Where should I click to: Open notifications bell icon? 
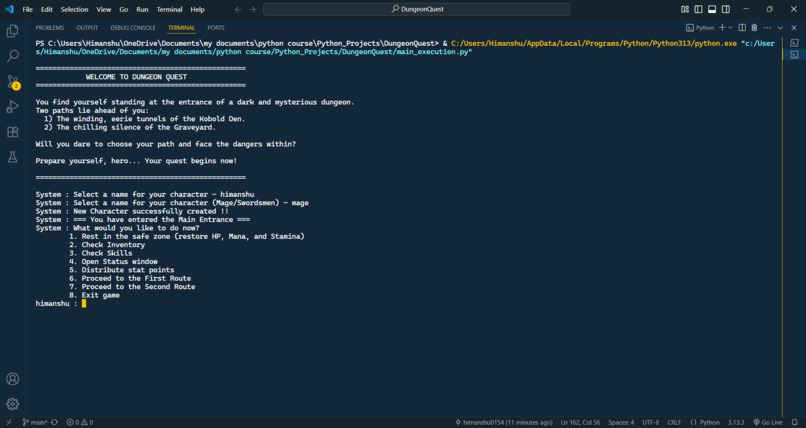(x=795, y=422)
